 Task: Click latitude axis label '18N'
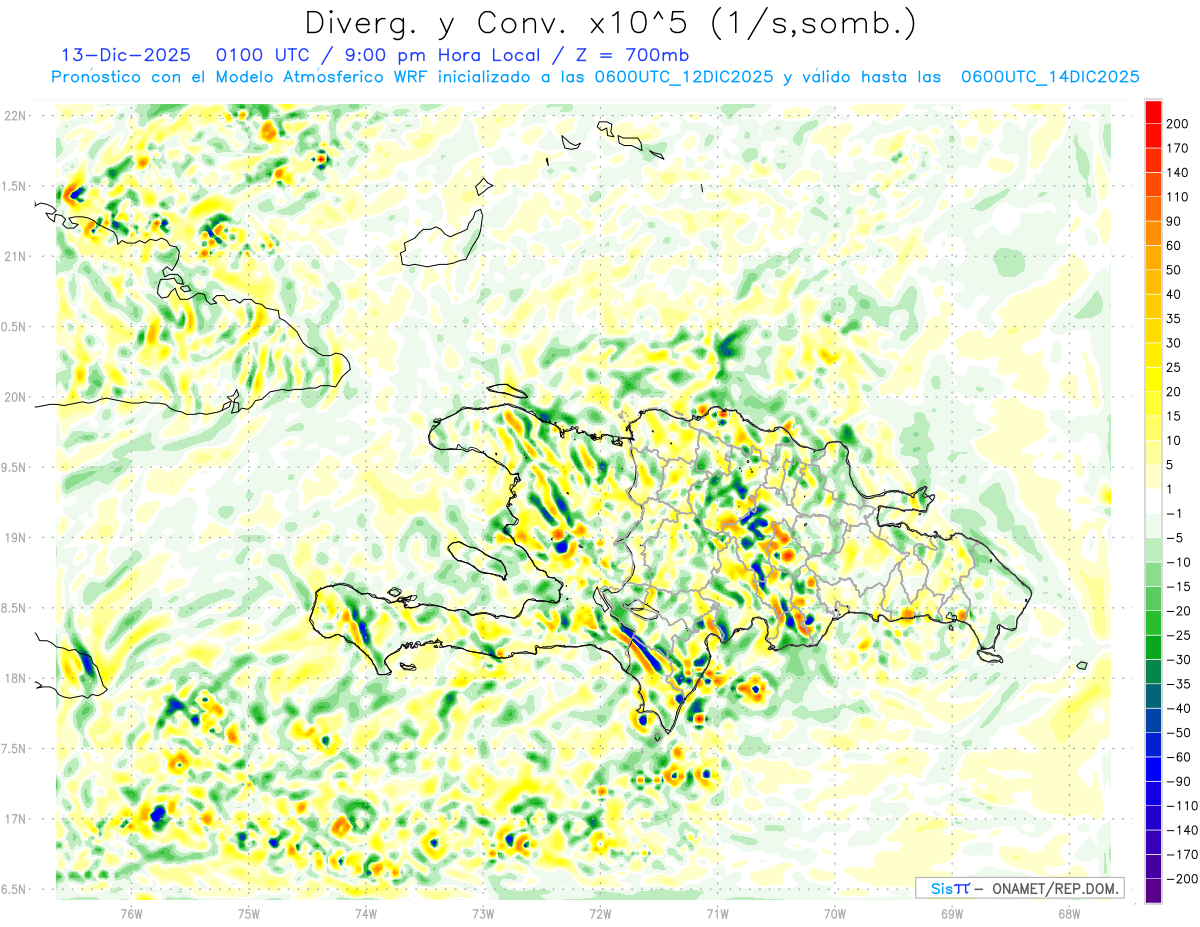[x=15, y=678]
